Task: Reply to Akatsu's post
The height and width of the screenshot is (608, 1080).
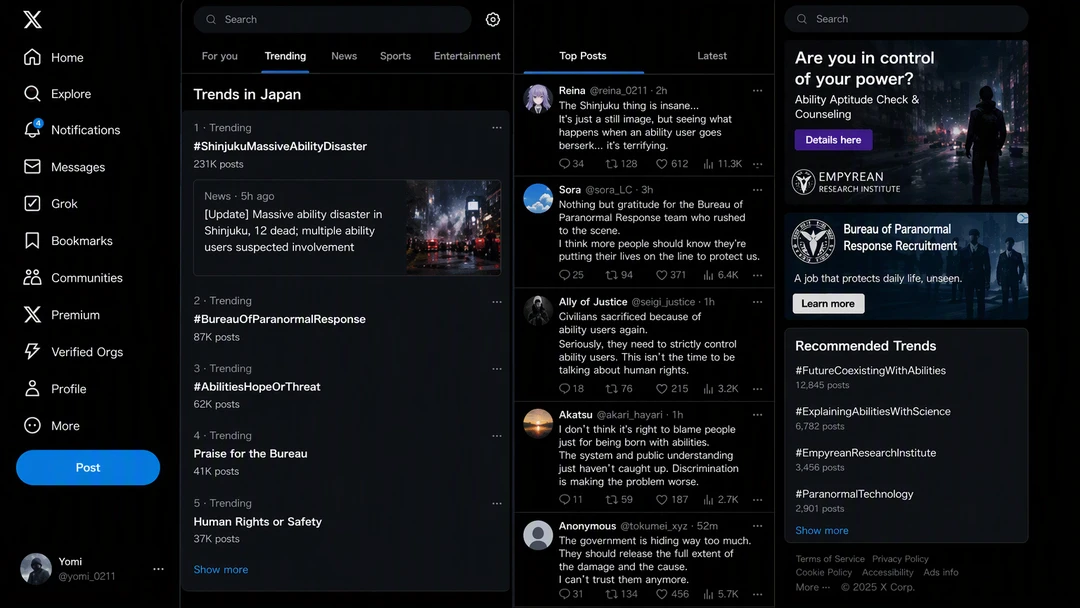Action: [570, 499]
